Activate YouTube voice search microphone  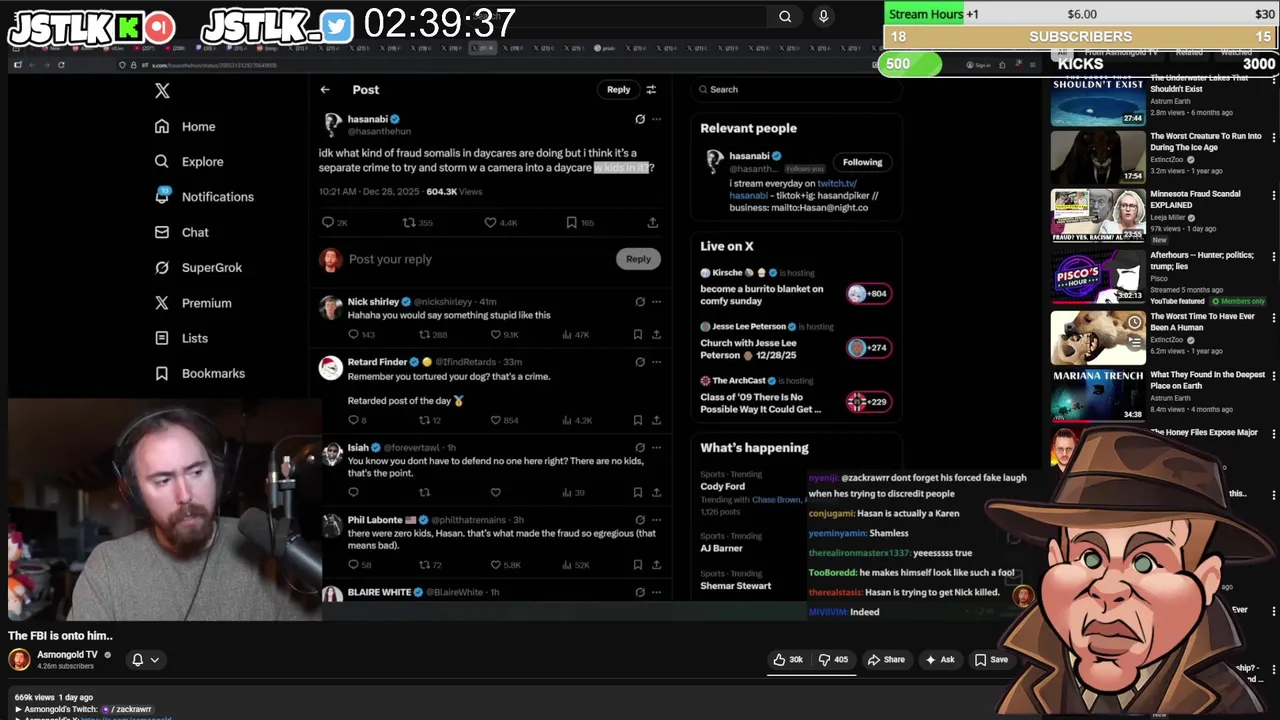823,16
